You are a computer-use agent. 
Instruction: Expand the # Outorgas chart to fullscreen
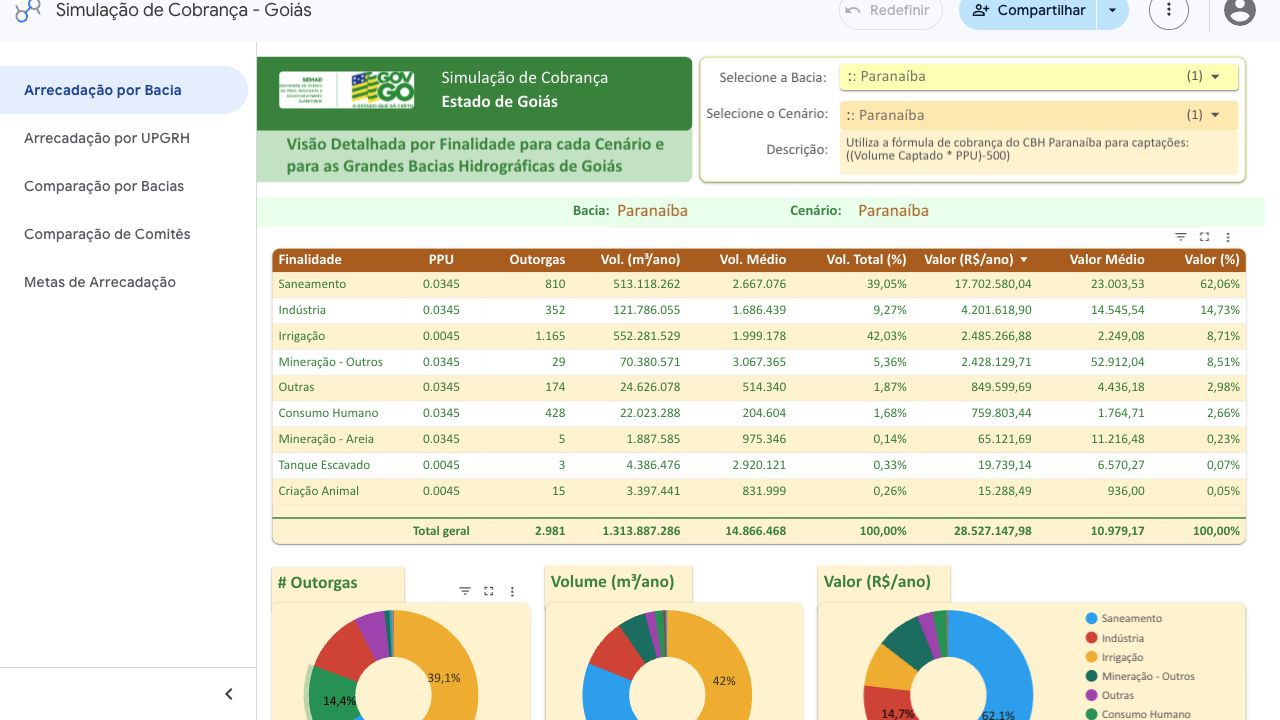pyautogui.click(x=489, y=591)
